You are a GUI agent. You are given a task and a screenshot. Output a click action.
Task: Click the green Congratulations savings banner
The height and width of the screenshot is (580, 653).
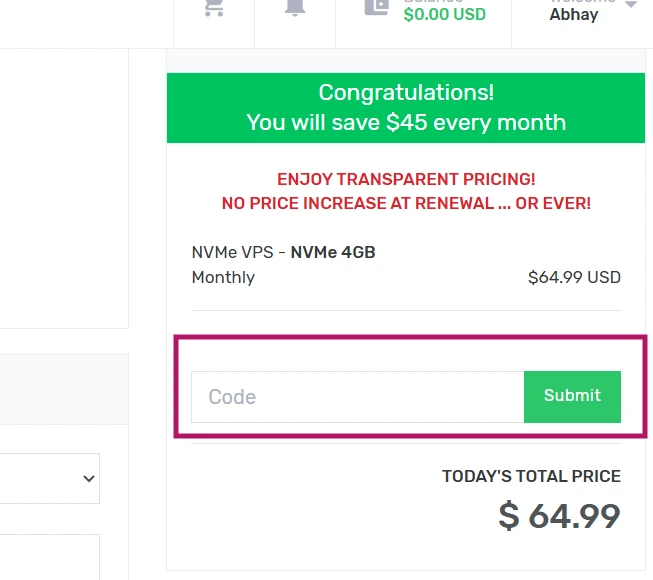[406, 107]
